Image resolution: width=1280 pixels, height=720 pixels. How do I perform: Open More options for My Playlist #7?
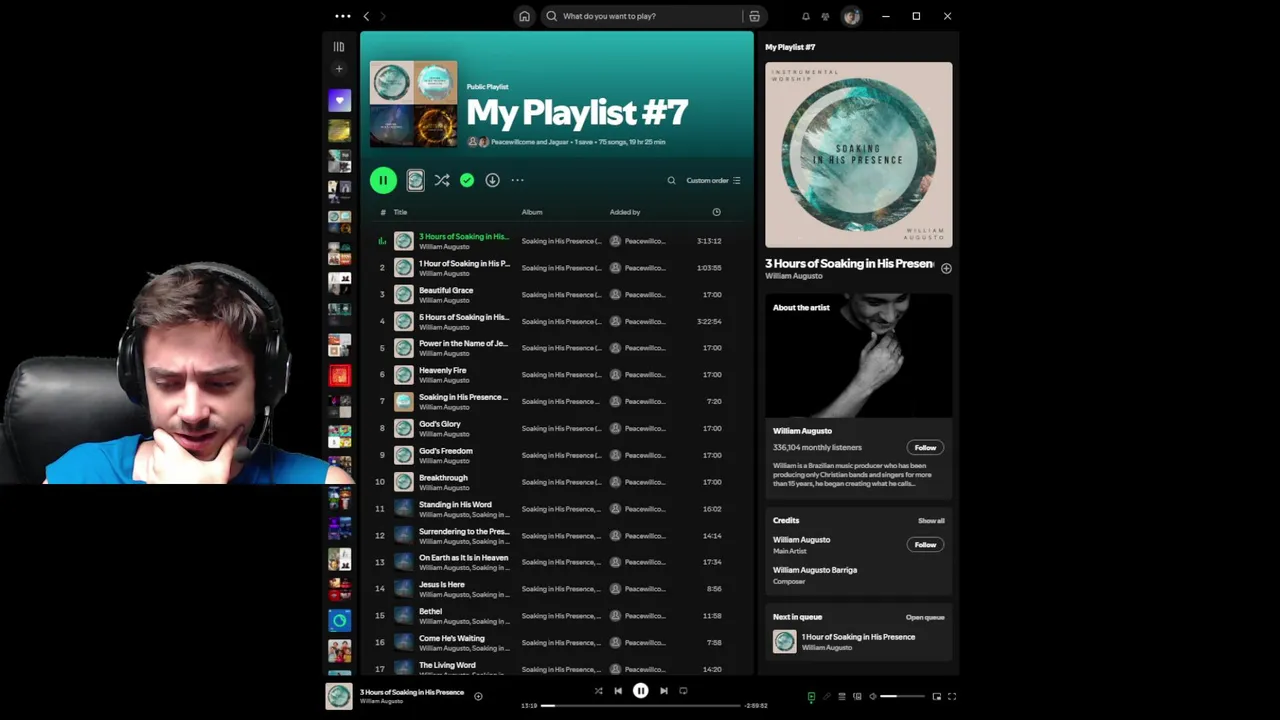pos(517,180)
